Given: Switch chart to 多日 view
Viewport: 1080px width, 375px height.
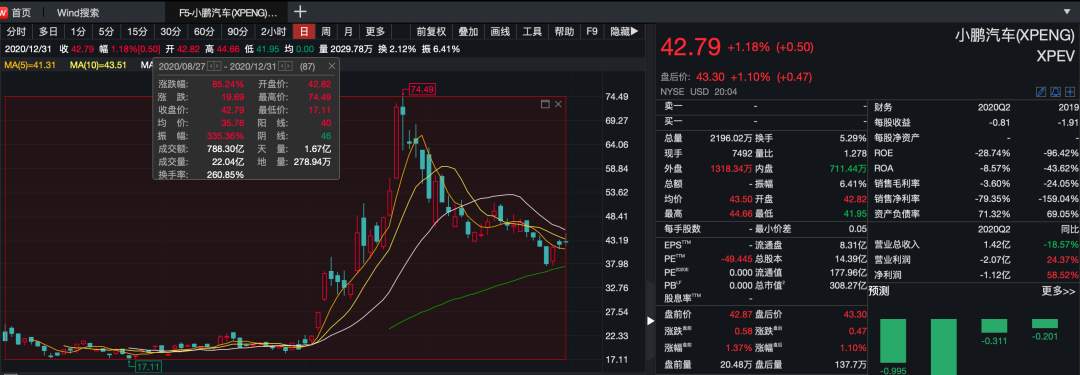Looking at the screenshot, I should click(x=48, y=32).
